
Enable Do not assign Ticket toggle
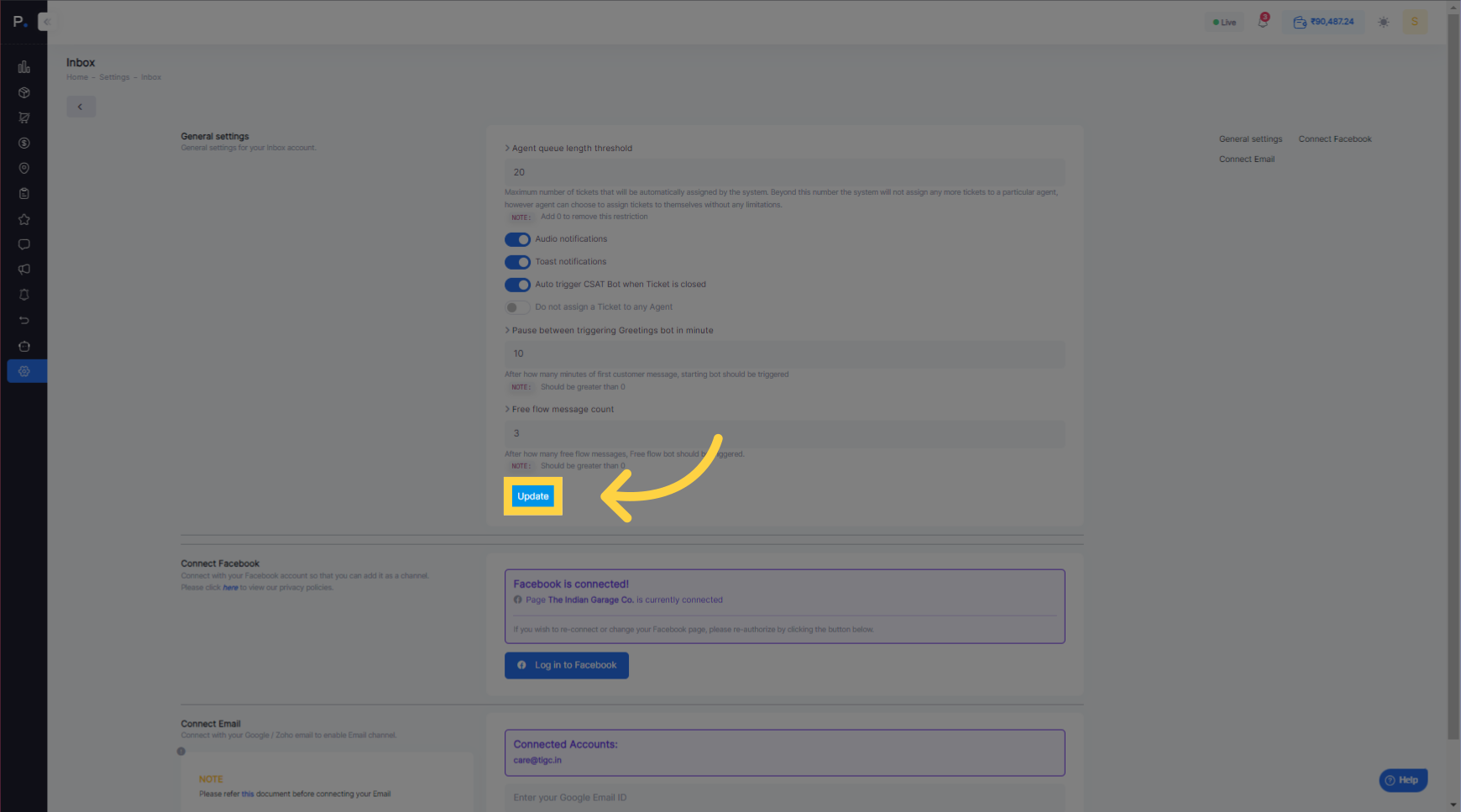[x=517, y=307]
